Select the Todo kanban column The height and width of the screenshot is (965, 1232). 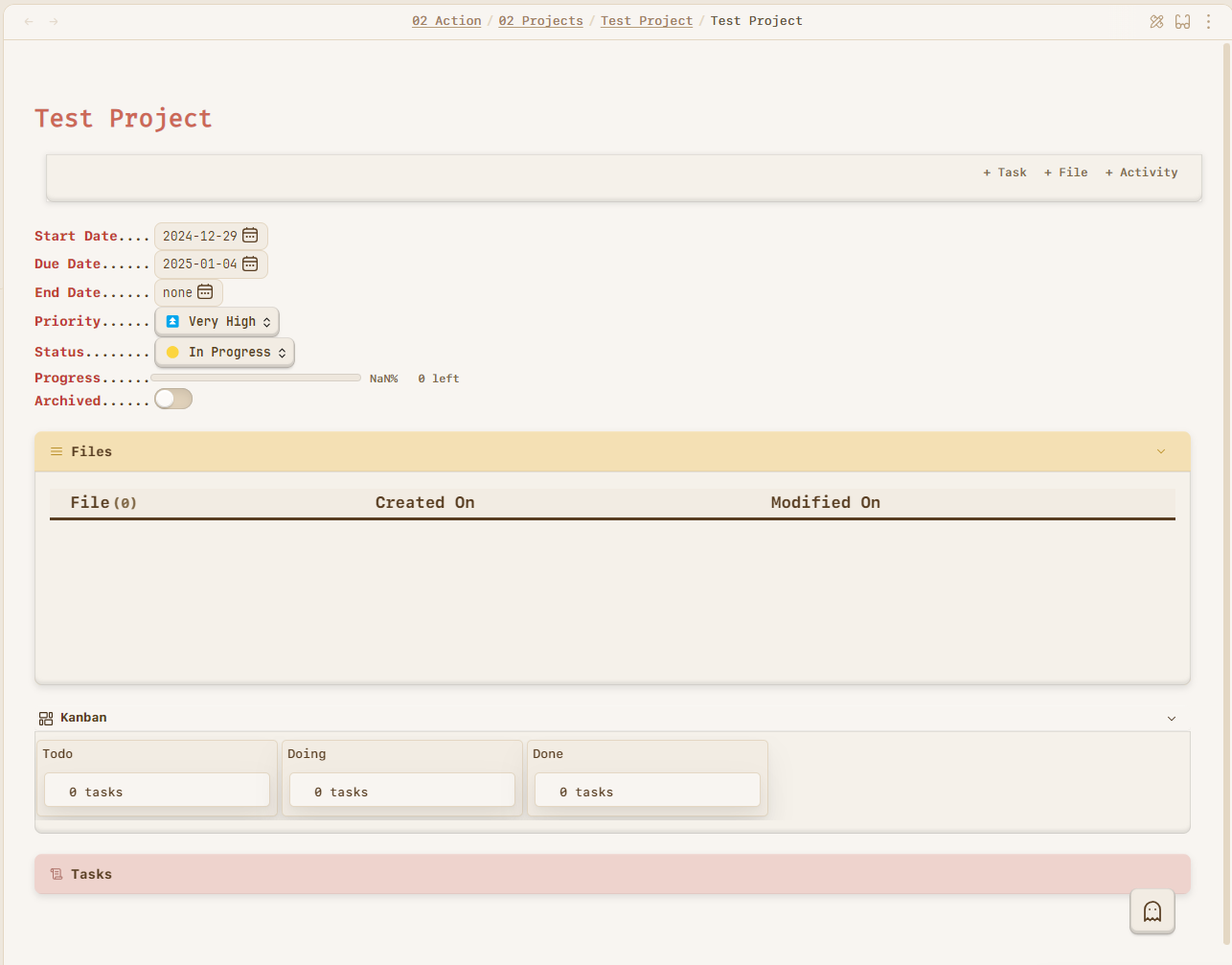(x=157, y=778)
